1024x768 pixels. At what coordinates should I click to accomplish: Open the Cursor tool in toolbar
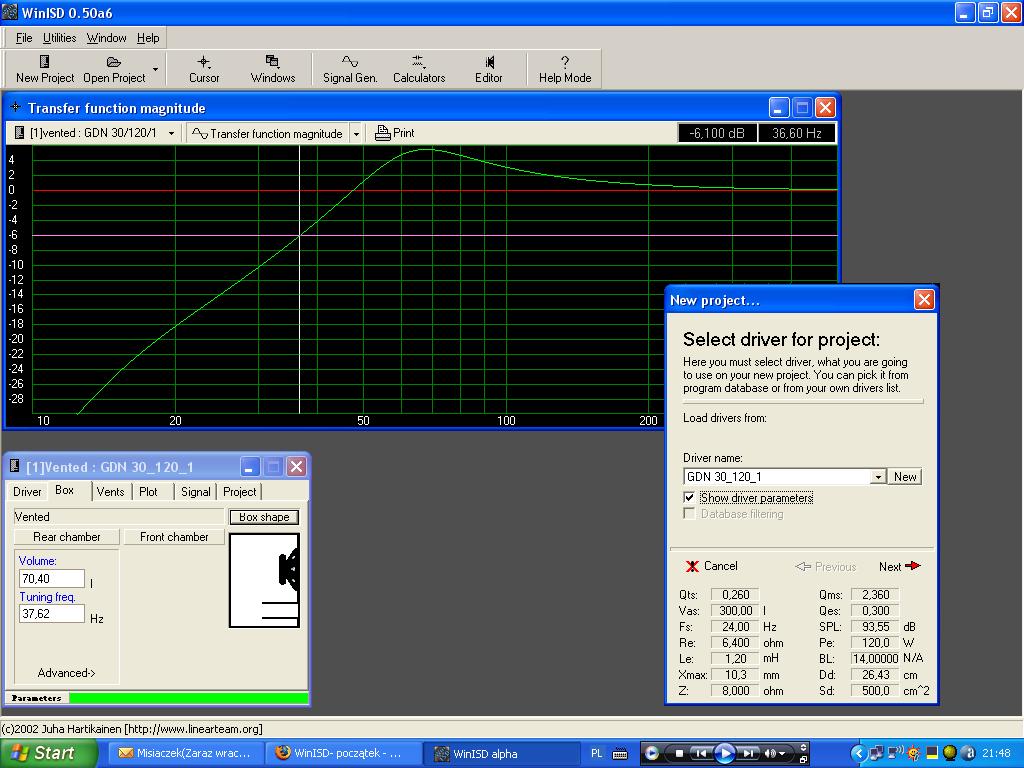pyautogui.click(x=204, y=68)
